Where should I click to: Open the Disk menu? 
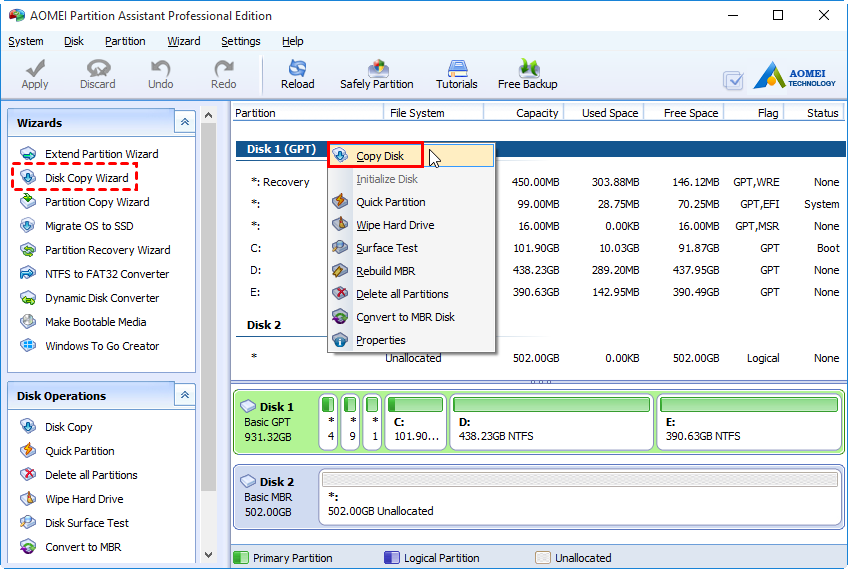click(x=74, y=41)
